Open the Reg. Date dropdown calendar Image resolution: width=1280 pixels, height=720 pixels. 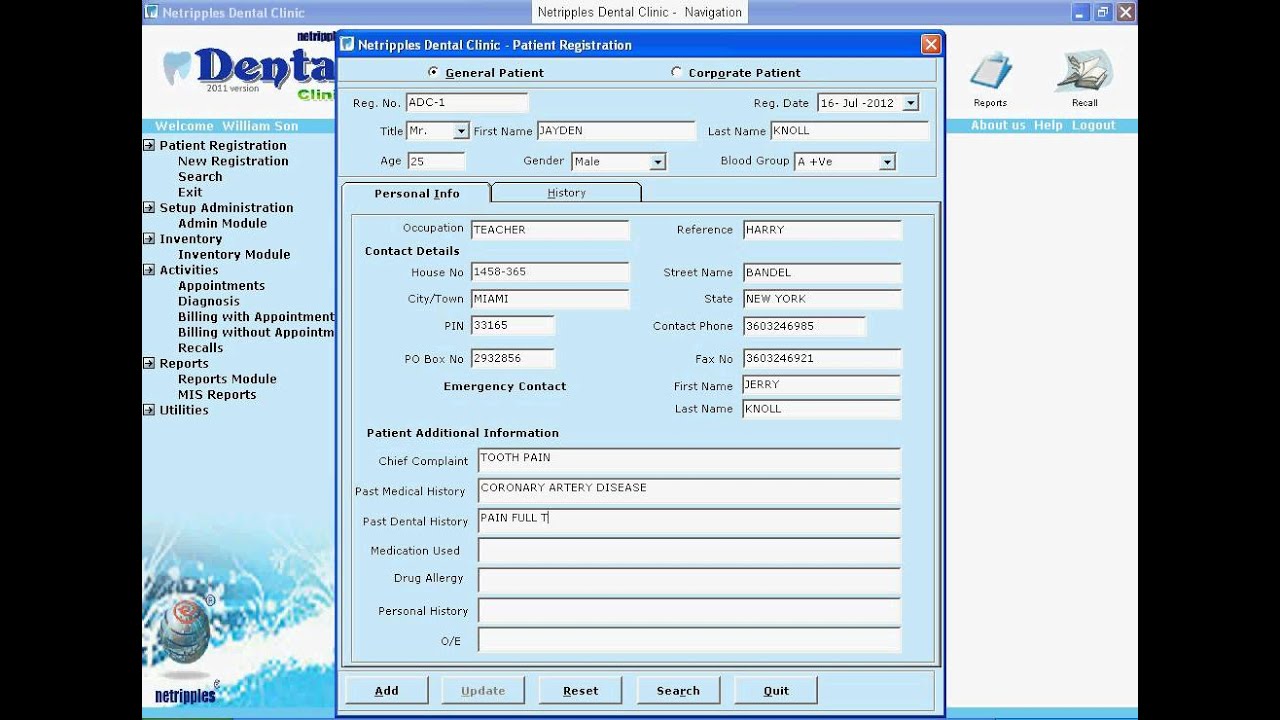pos(910,103)
